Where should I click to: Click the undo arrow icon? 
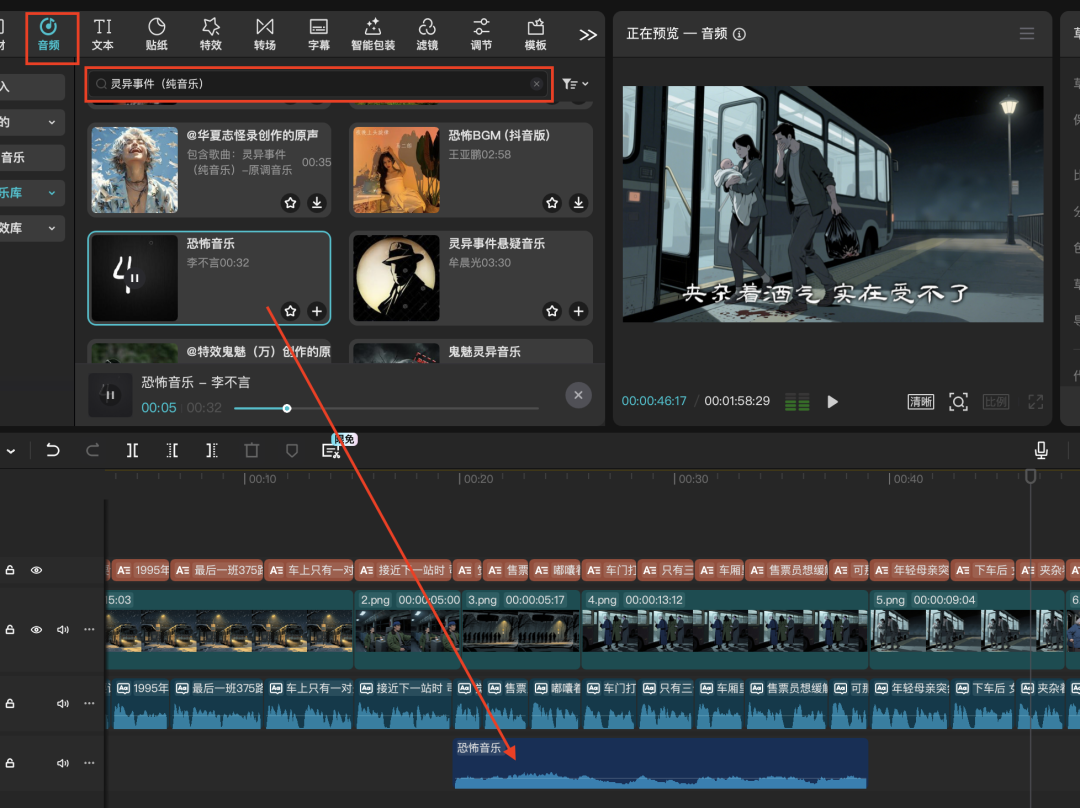tap(53, 451)
